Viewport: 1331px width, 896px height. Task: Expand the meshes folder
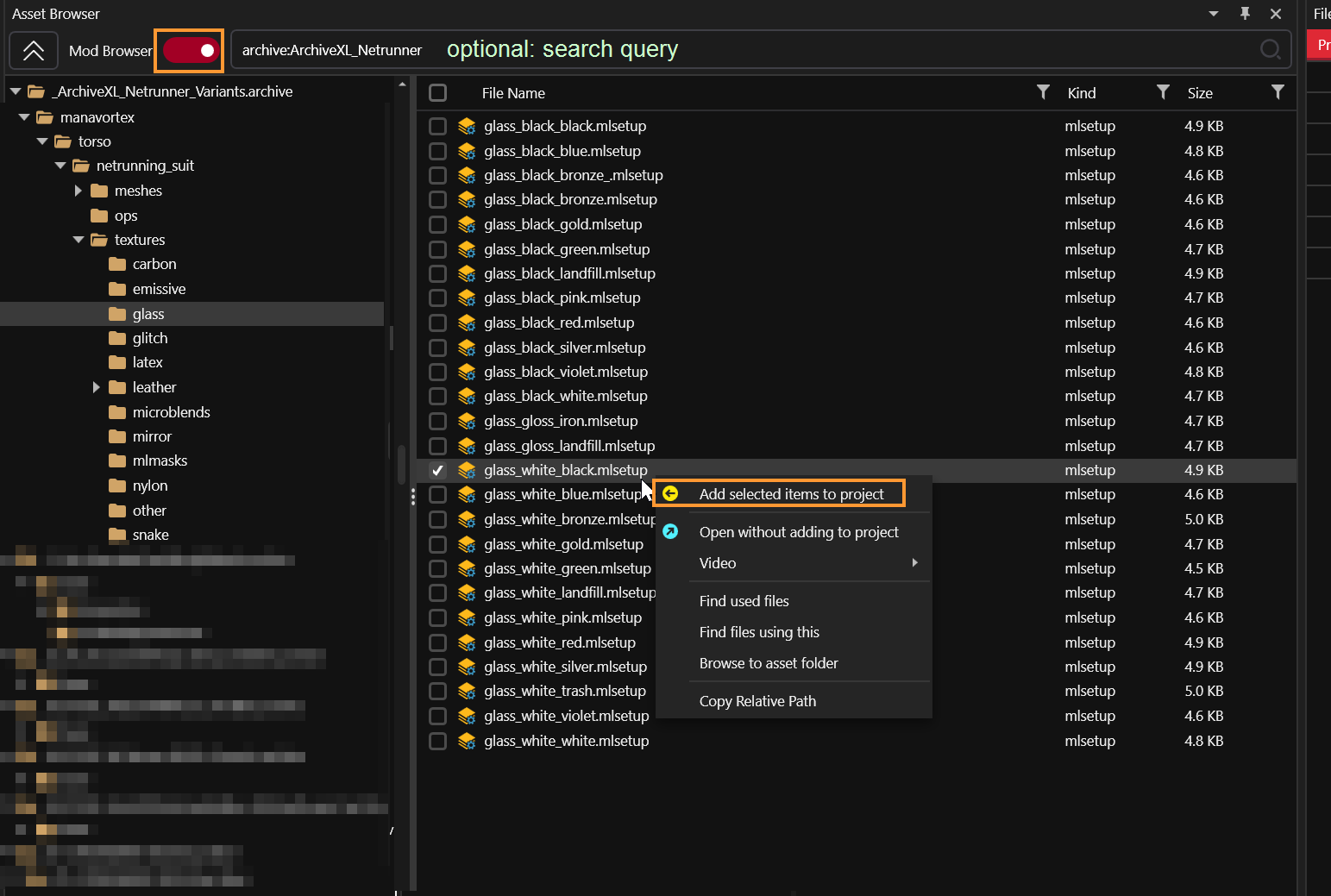click(78, 191)
